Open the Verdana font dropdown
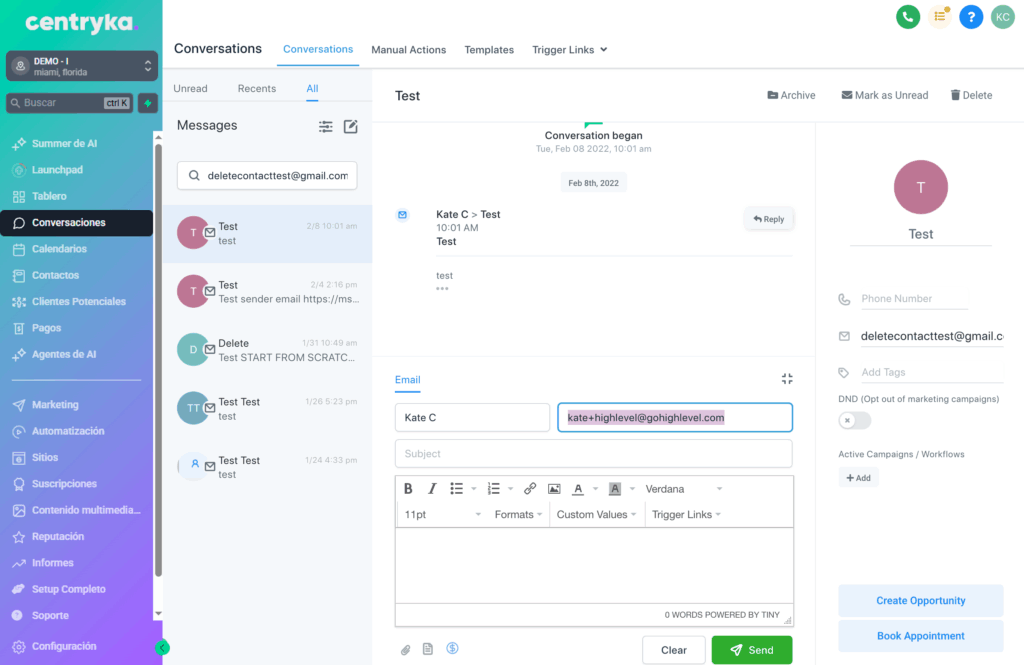Screen dimensions: 1024x665 [x=683, y=489]
